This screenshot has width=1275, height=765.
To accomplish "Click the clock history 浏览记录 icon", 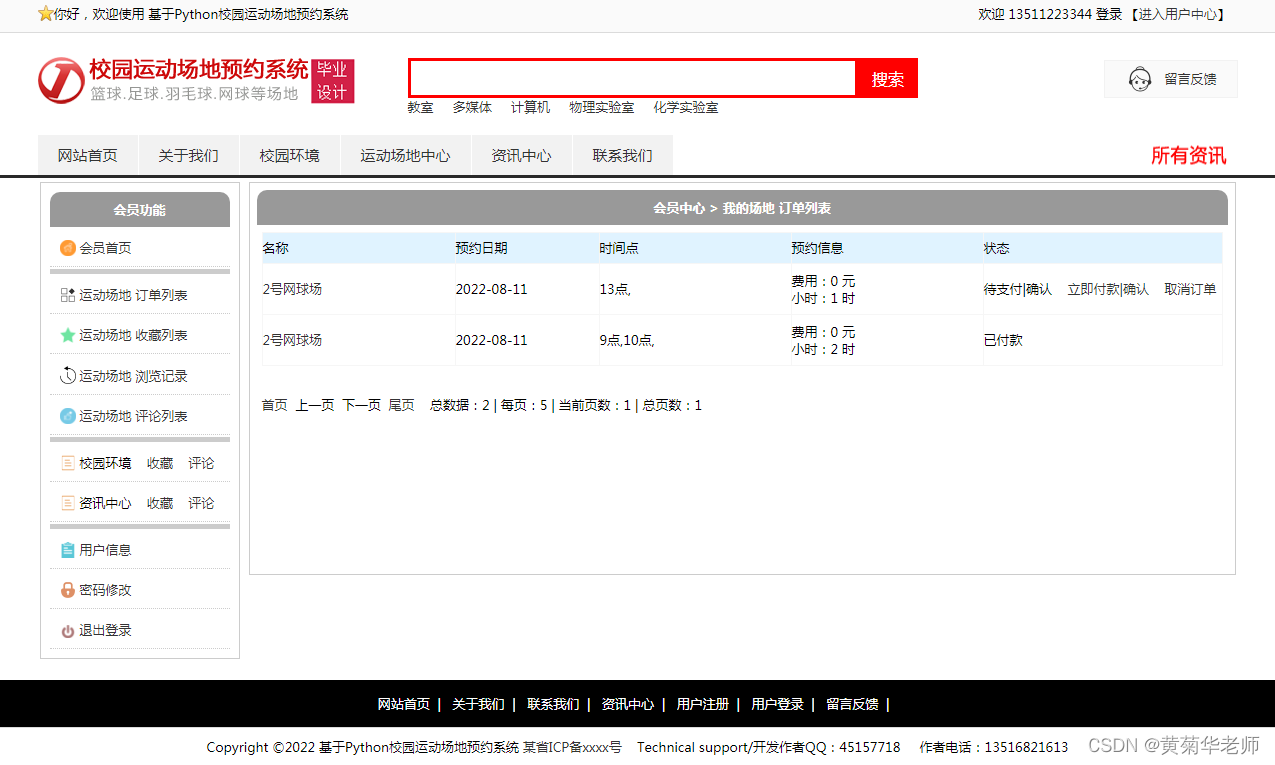I will pyautogui.click(x=68, y=376).
